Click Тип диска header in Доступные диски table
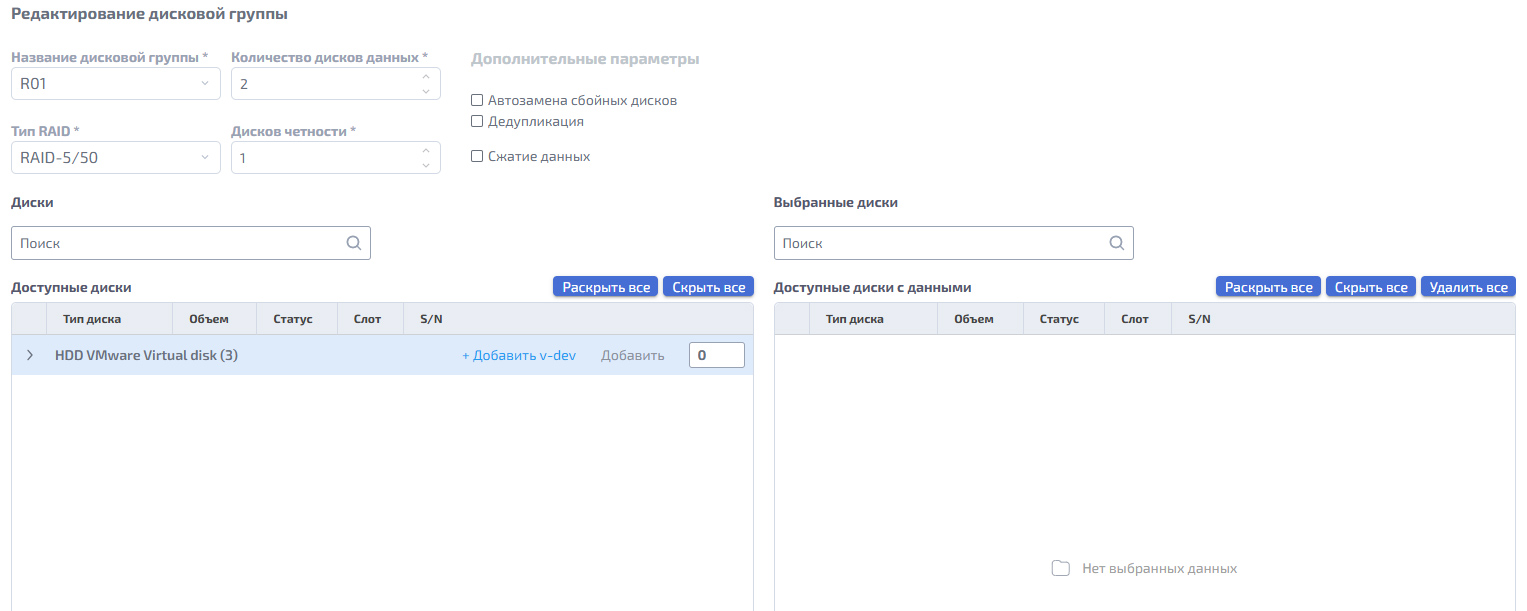This screenshot has height=611, width=1527. pyautogui.click(x=92, y=319)
